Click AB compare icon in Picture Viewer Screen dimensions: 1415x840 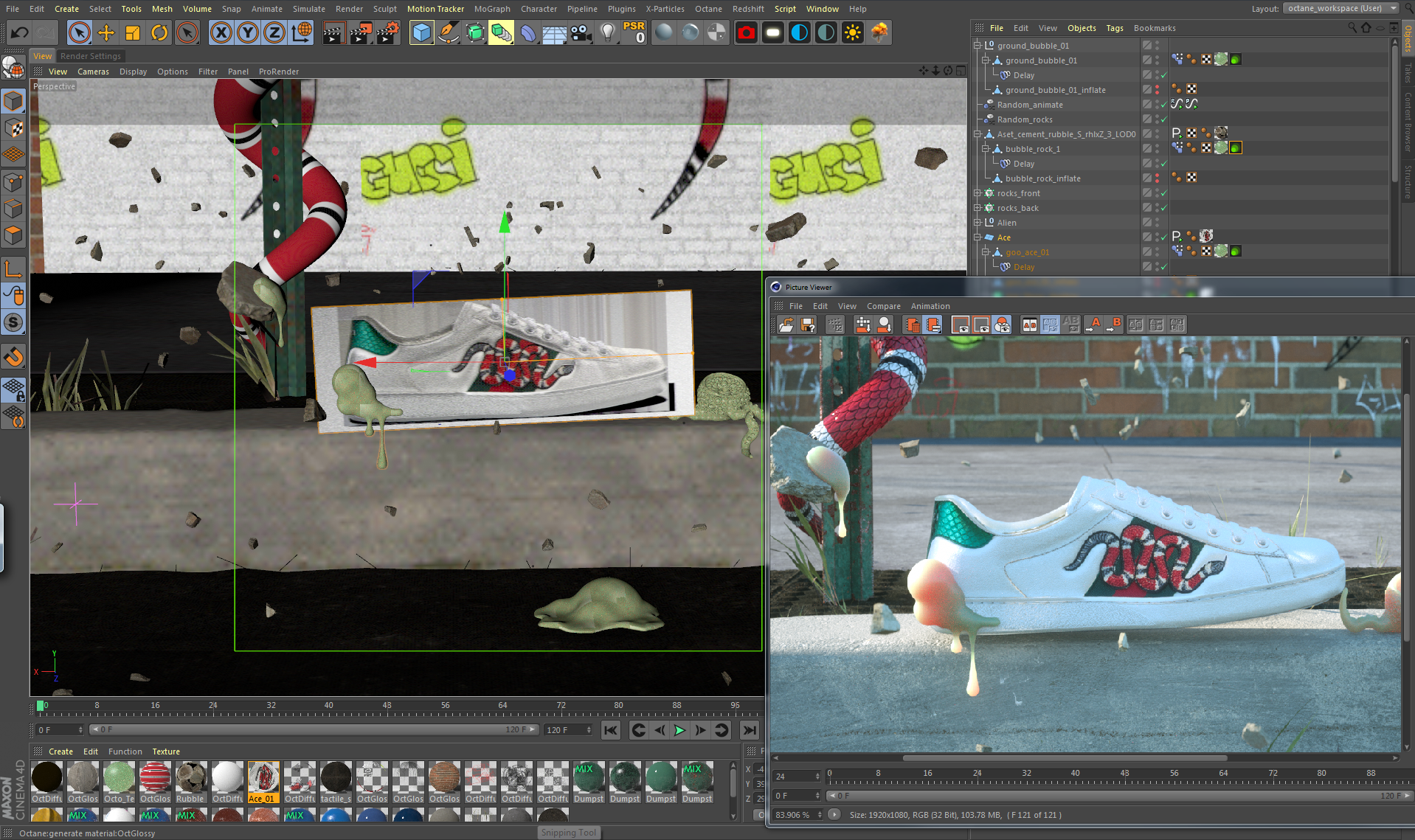pos(1029,324)
